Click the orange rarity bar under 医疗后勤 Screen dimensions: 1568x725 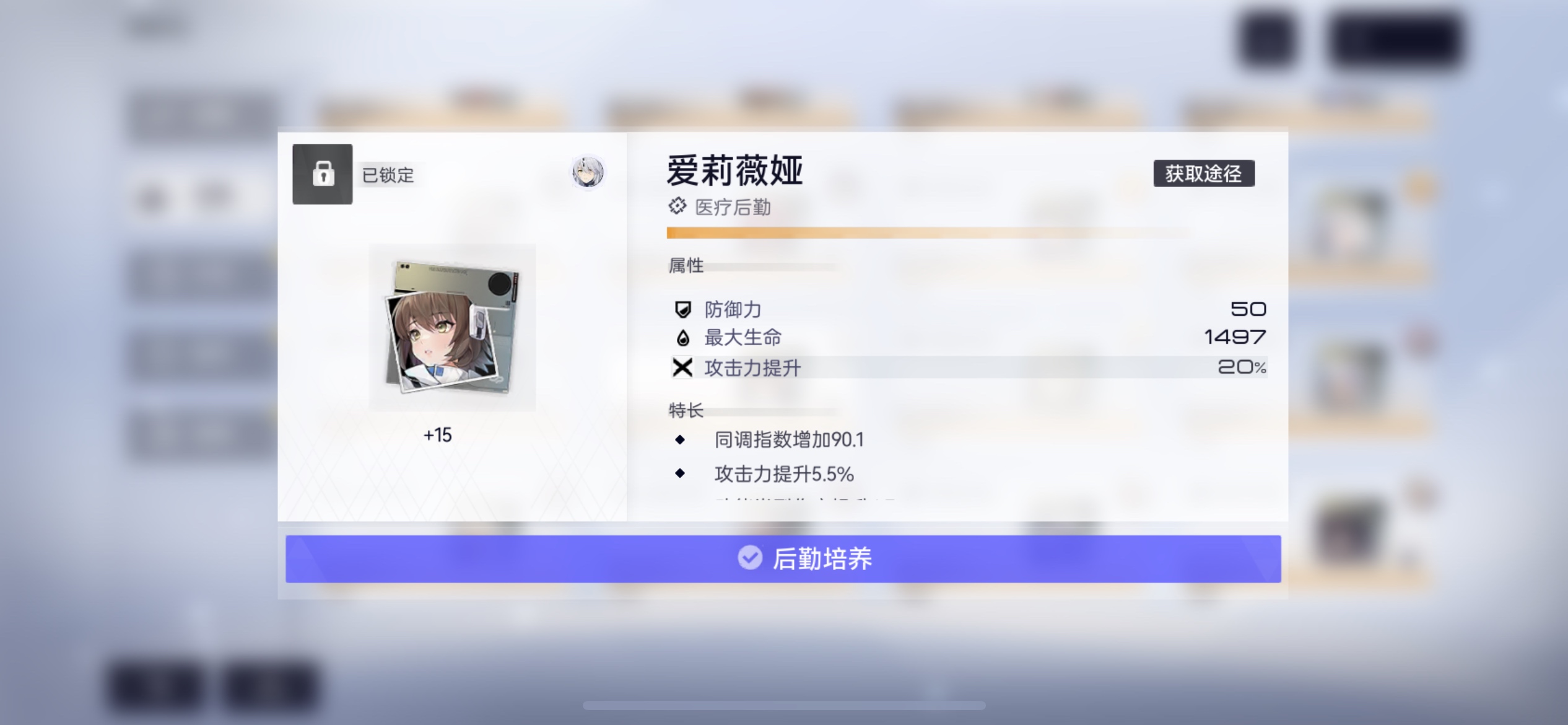[x=928, y=233]
